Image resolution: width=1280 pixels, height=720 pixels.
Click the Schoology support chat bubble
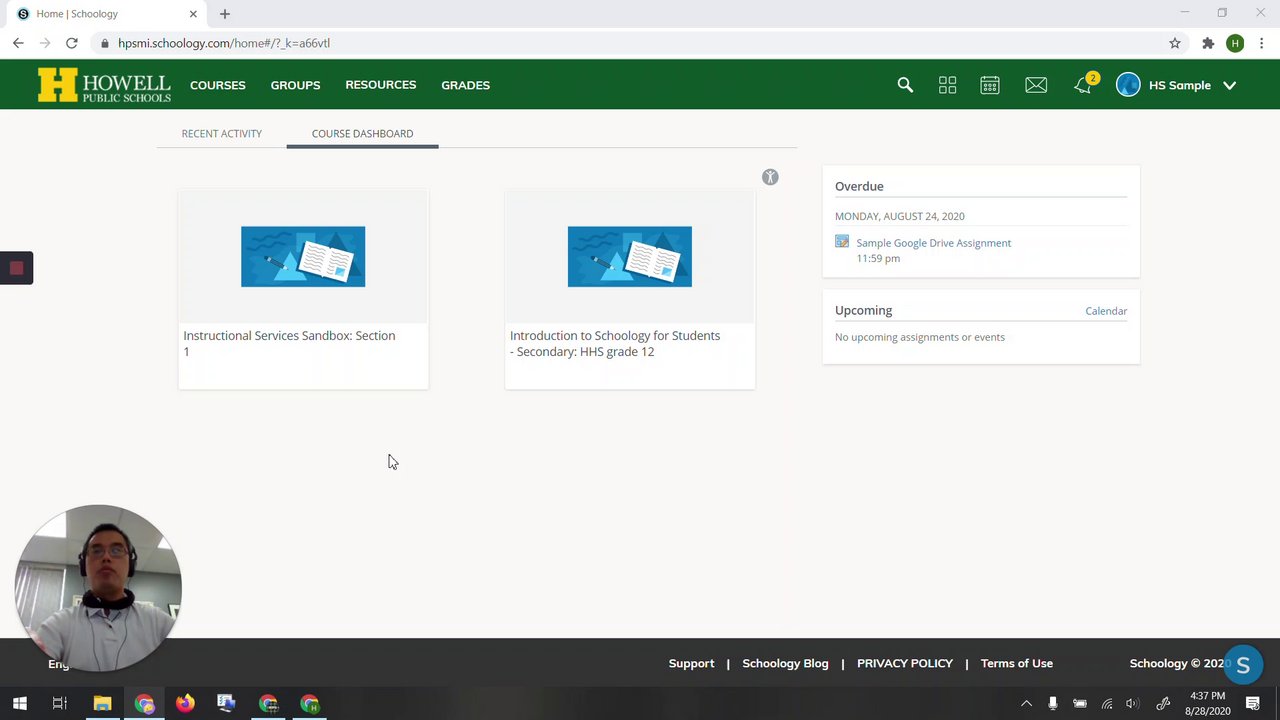coord(1243,665)
